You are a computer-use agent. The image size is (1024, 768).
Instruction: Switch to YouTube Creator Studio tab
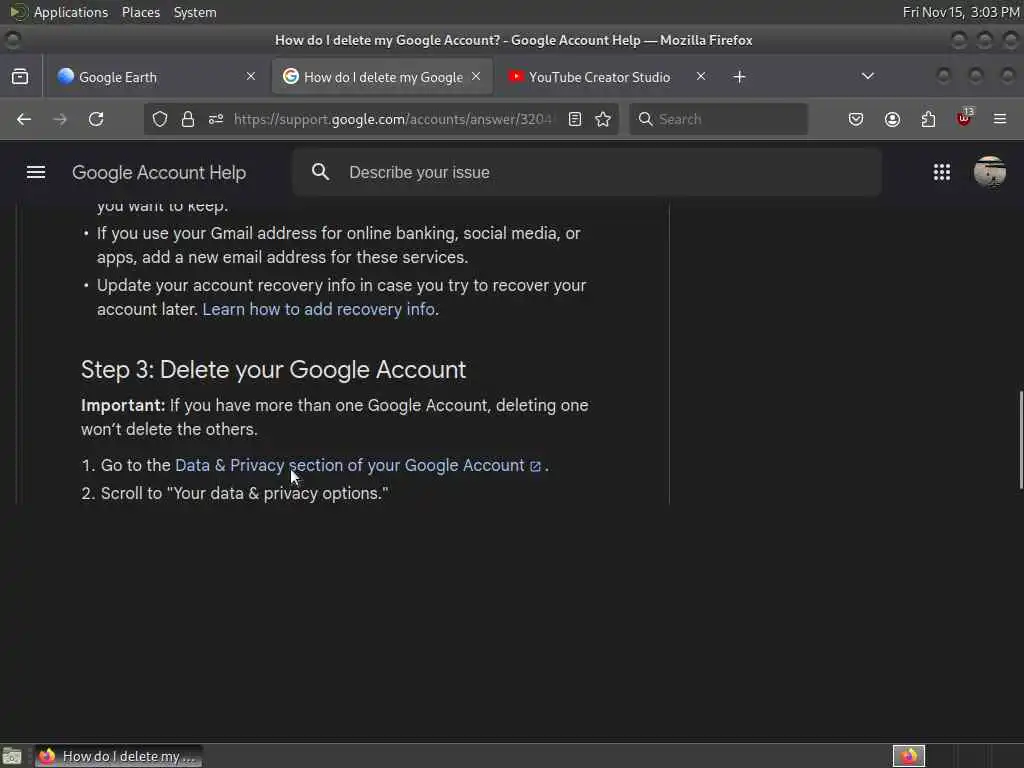click(x=606, y=77)
